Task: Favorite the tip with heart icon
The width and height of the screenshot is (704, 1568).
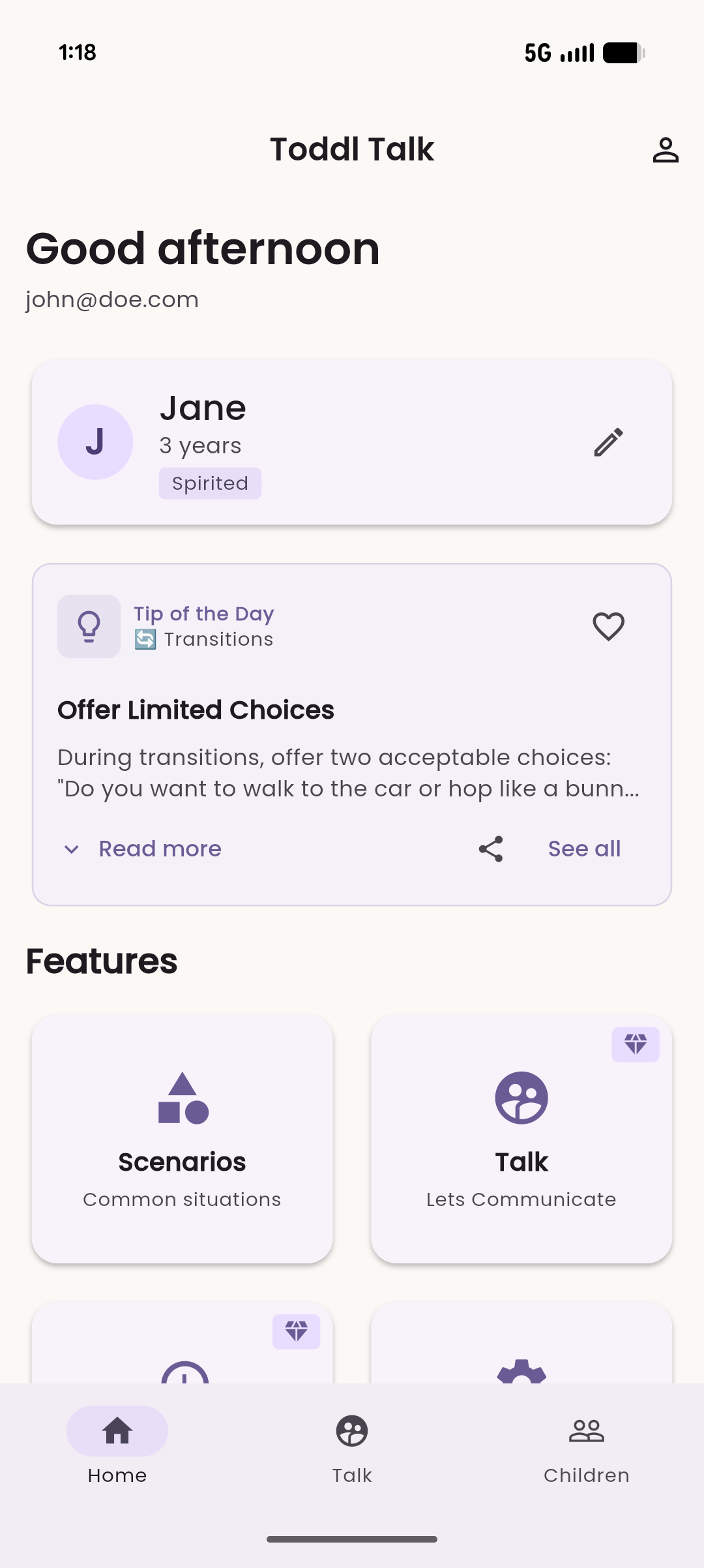Action: (x=608, y=626)
